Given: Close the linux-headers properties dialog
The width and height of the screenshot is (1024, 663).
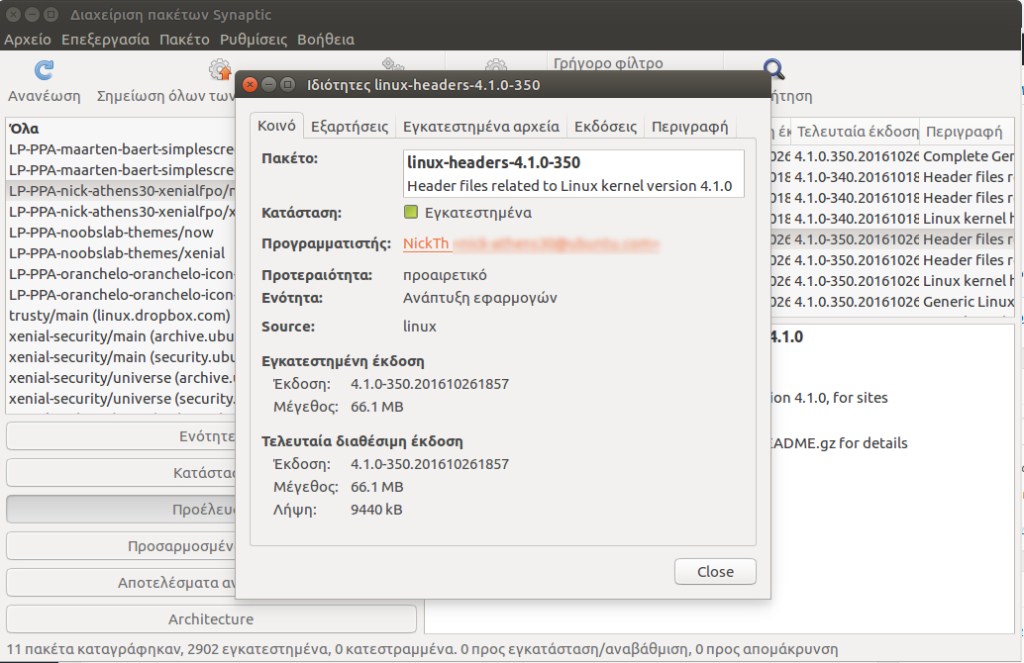Looking at the screenshot, I should coord(715,571).
